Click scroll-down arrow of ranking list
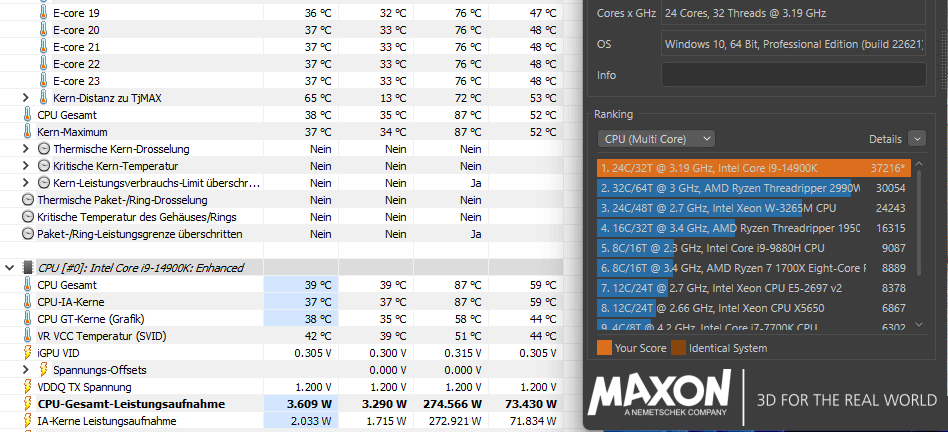Screen dimensions: 948x432 920,325
